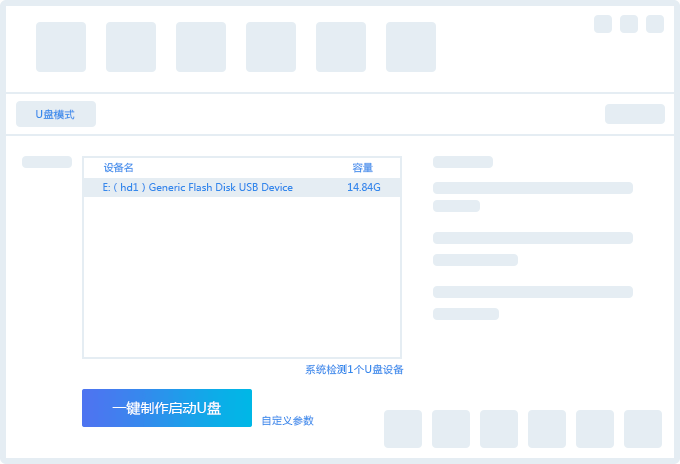Click the 一键制作启动U盘 button
Screen dimensions: 680x464
coord(167,408)
